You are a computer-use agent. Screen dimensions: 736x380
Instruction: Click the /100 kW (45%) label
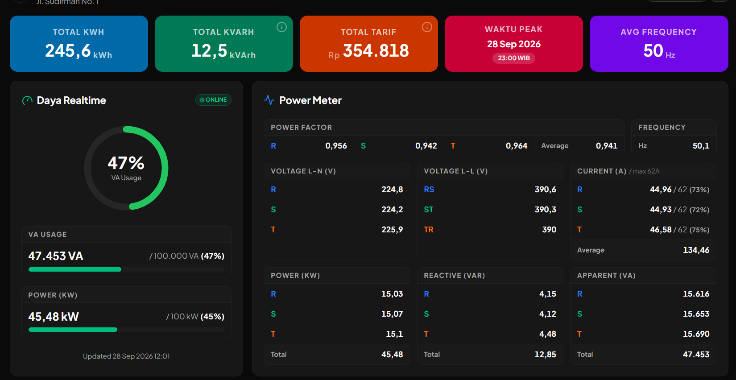point(195,317)
